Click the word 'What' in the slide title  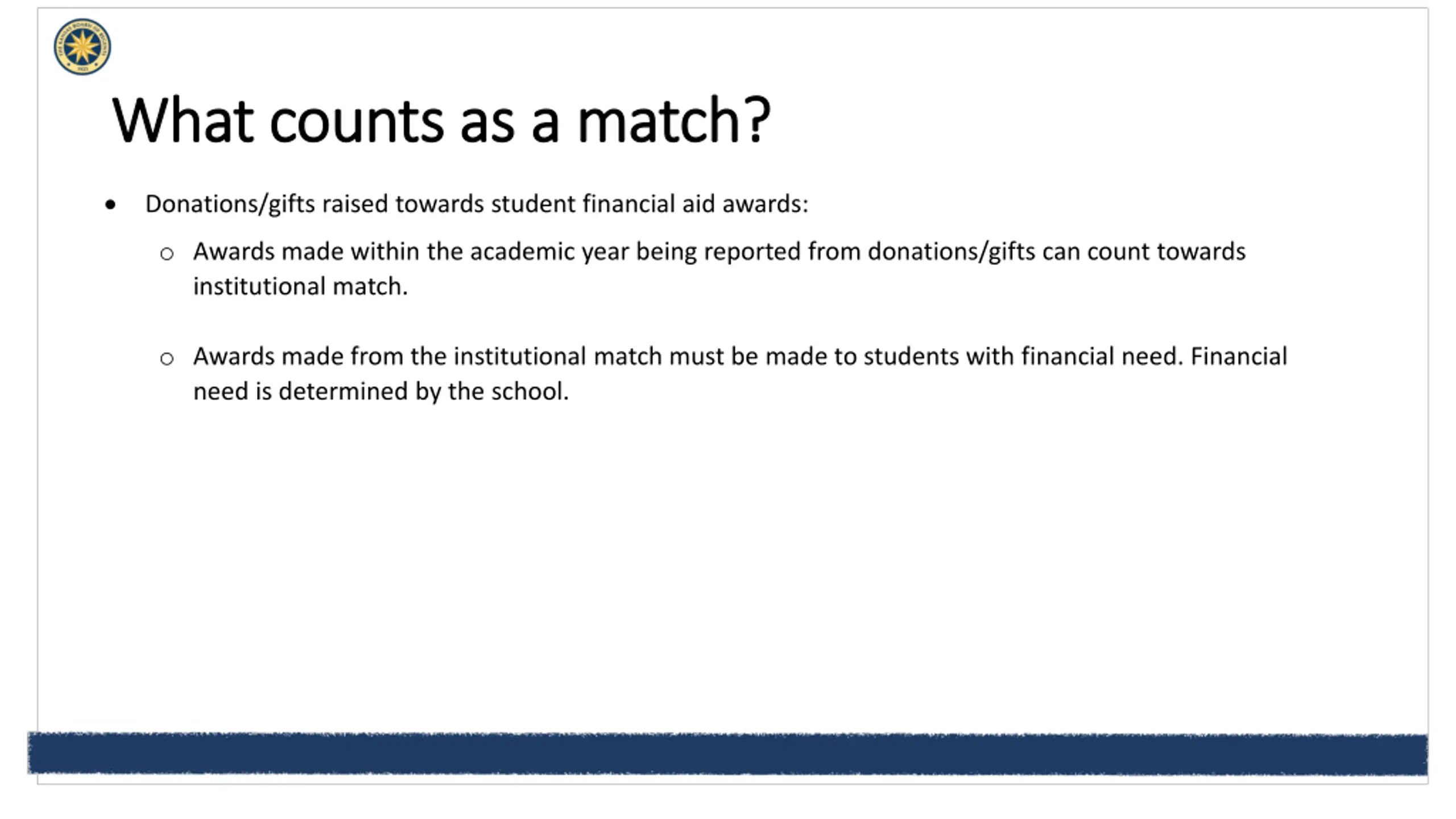click(183, 119)
